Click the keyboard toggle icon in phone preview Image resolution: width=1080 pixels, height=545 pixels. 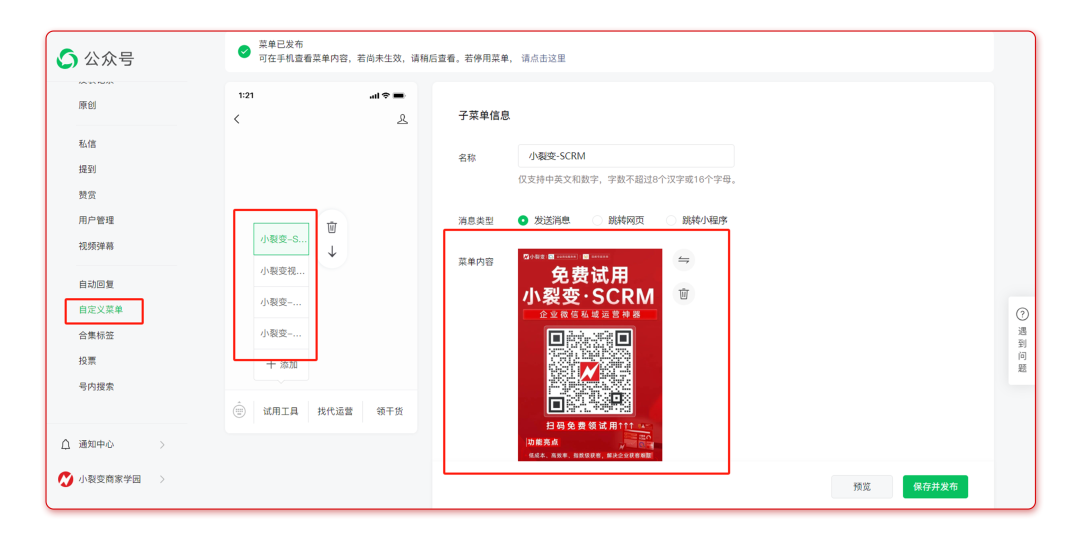pyautogui.click(x=239, y=411)
